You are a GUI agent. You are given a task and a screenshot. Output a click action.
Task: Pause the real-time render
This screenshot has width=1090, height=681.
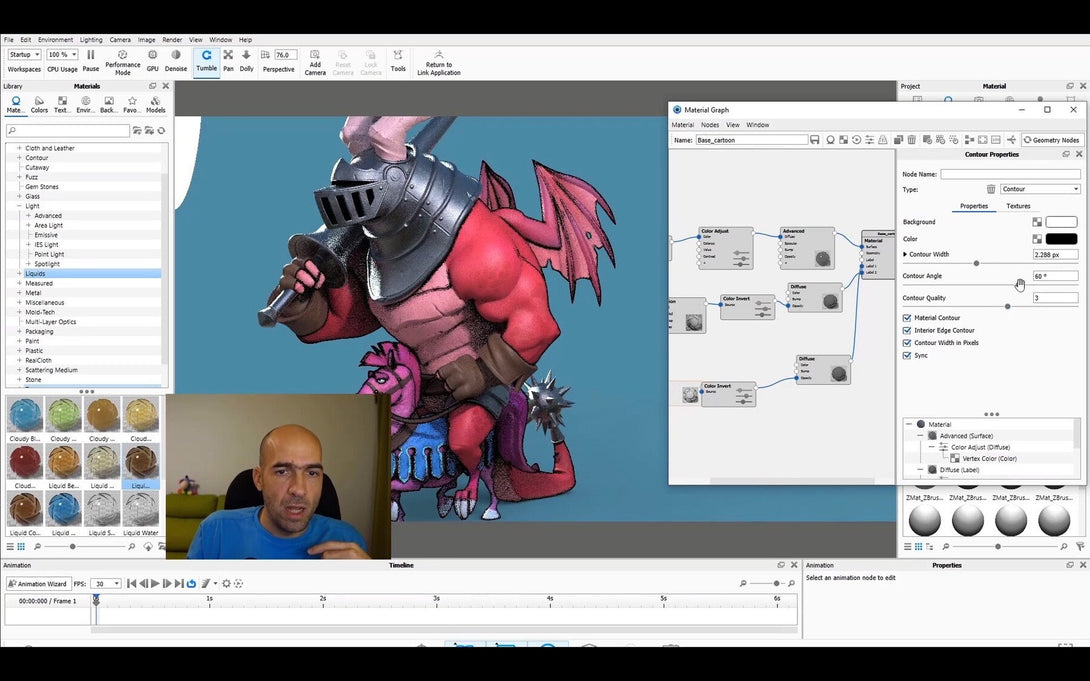coord(90,61)
